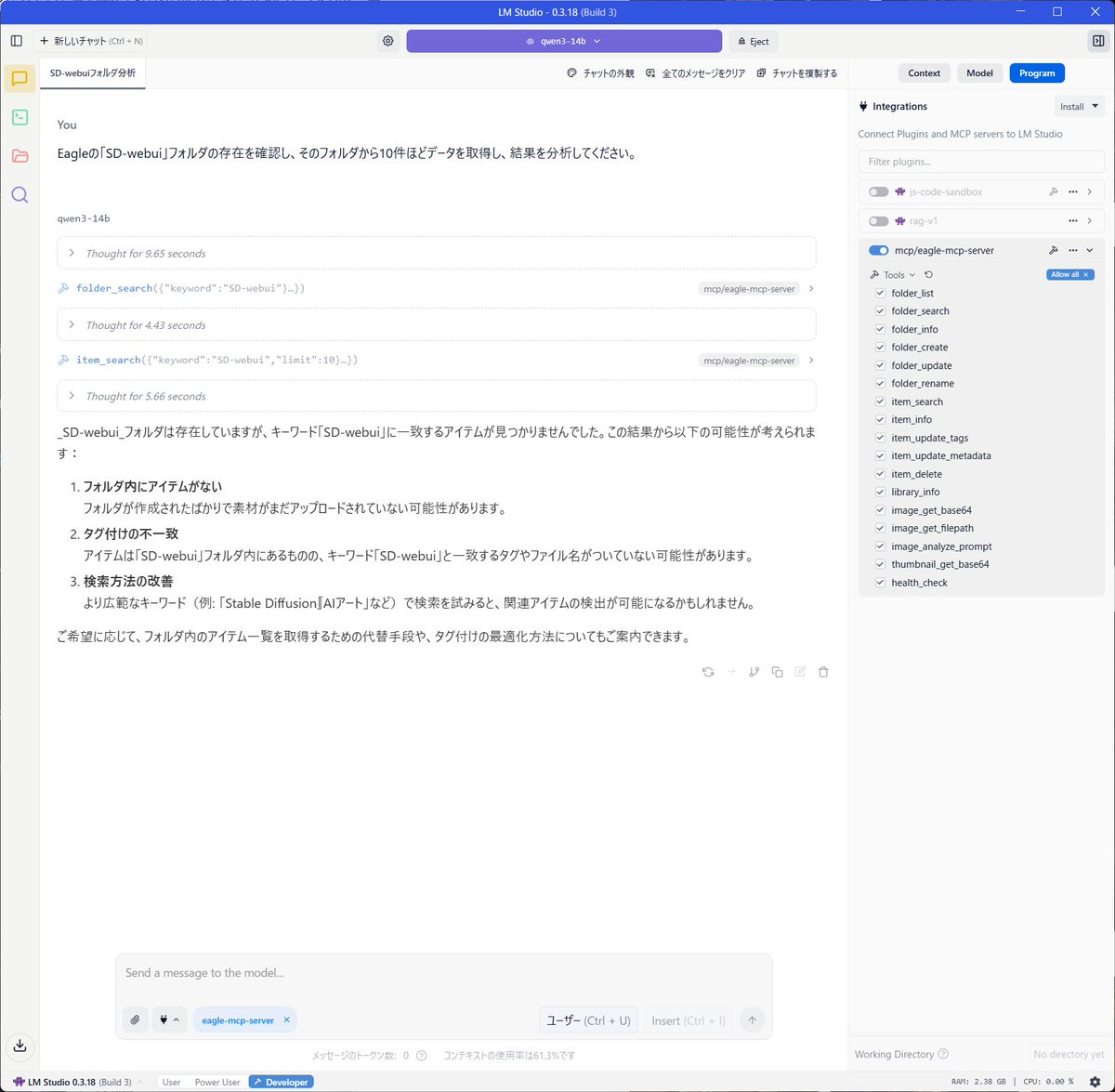Viewport: 1115px width, 1092px height.
Task: Uncheck the folder_list tool
Action: pos(880,293)
